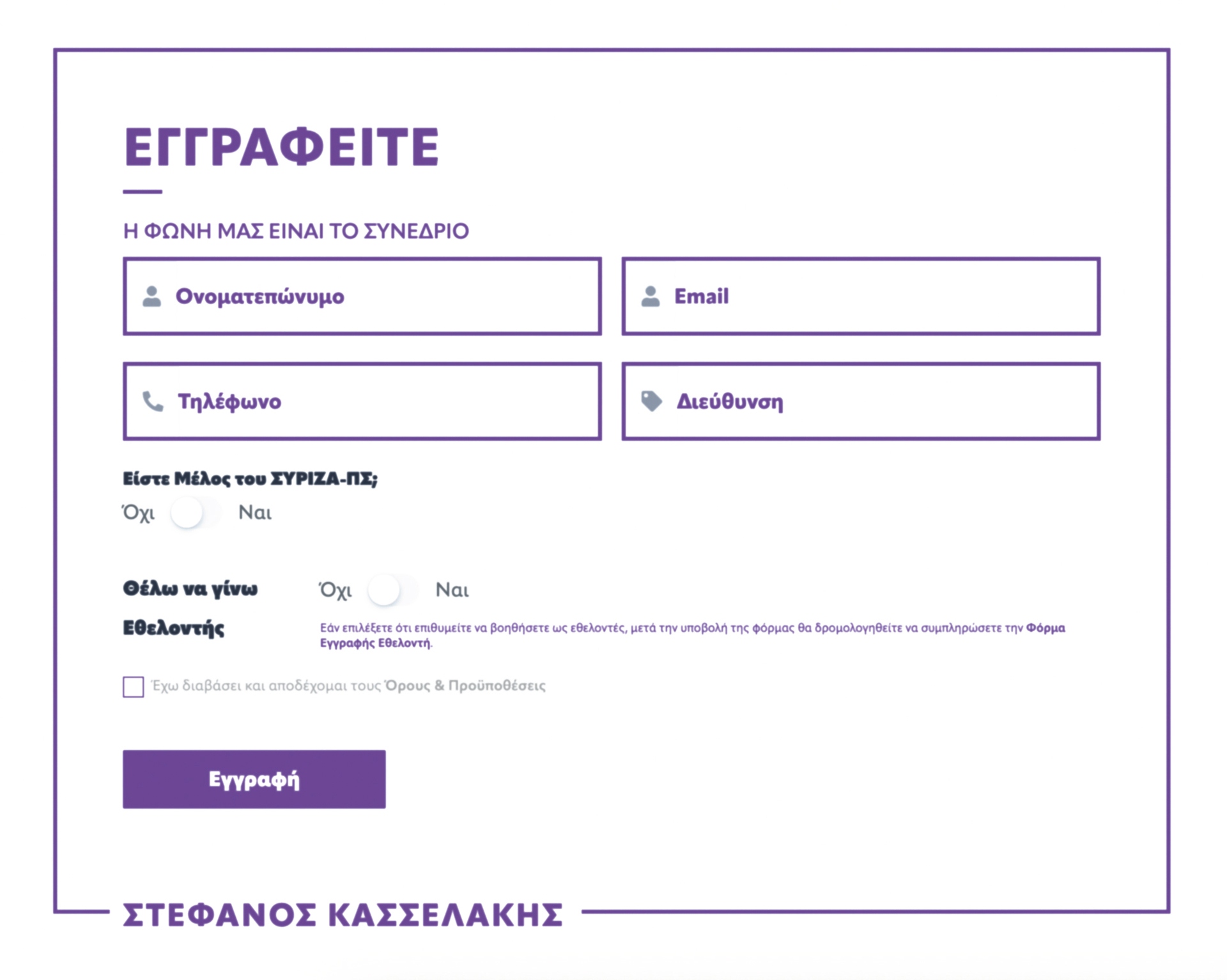Open the Όρους & Προϋποθέσεις link
The height and width of the screenshot is (980, 1227).
(465, 685)
